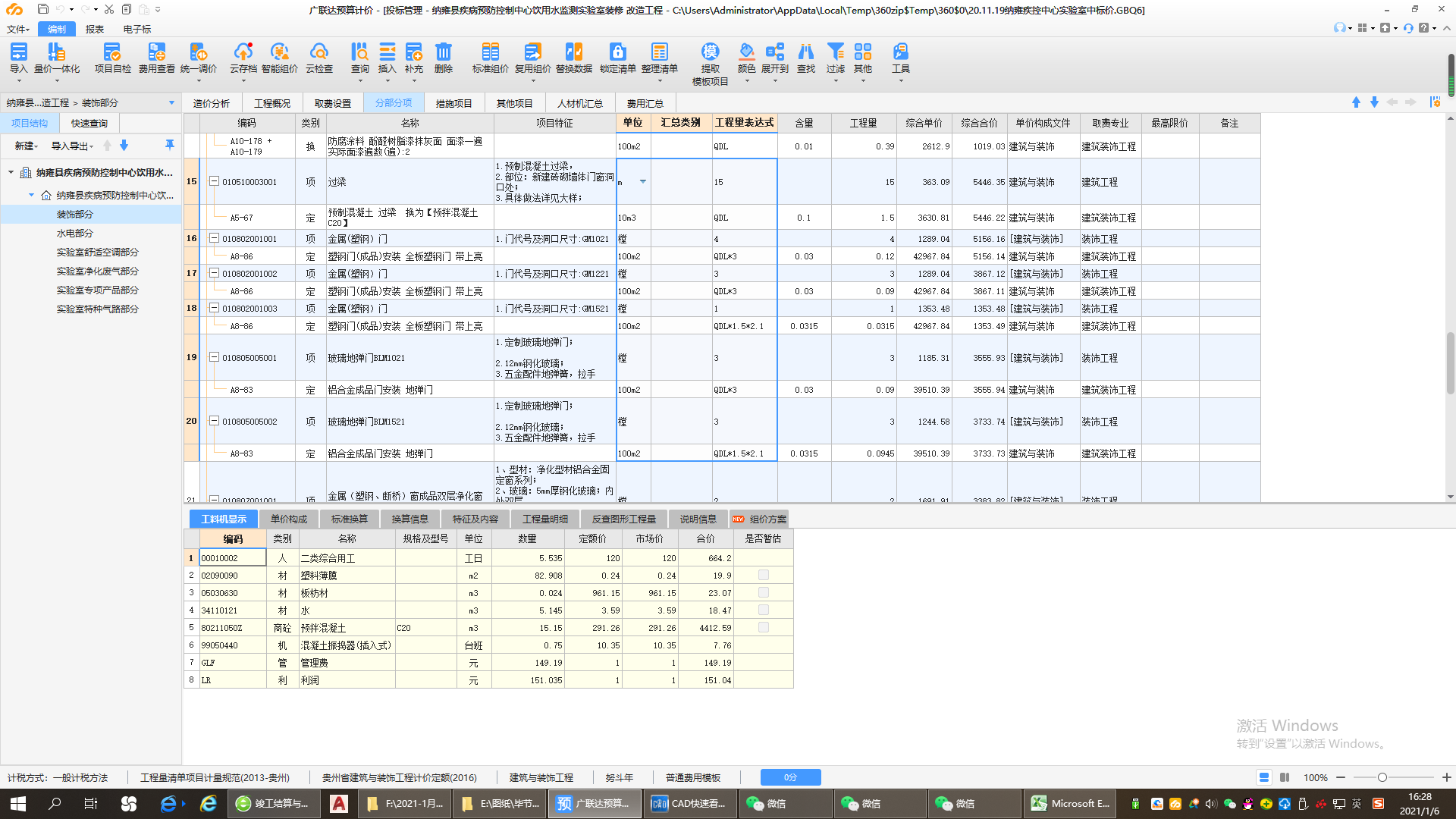Image resolution: width=1456 pixels, height=819 pixels.
Task: Open breadcrumb 装饰部分 dropdown arrow
Action: [x=171, y=102]
